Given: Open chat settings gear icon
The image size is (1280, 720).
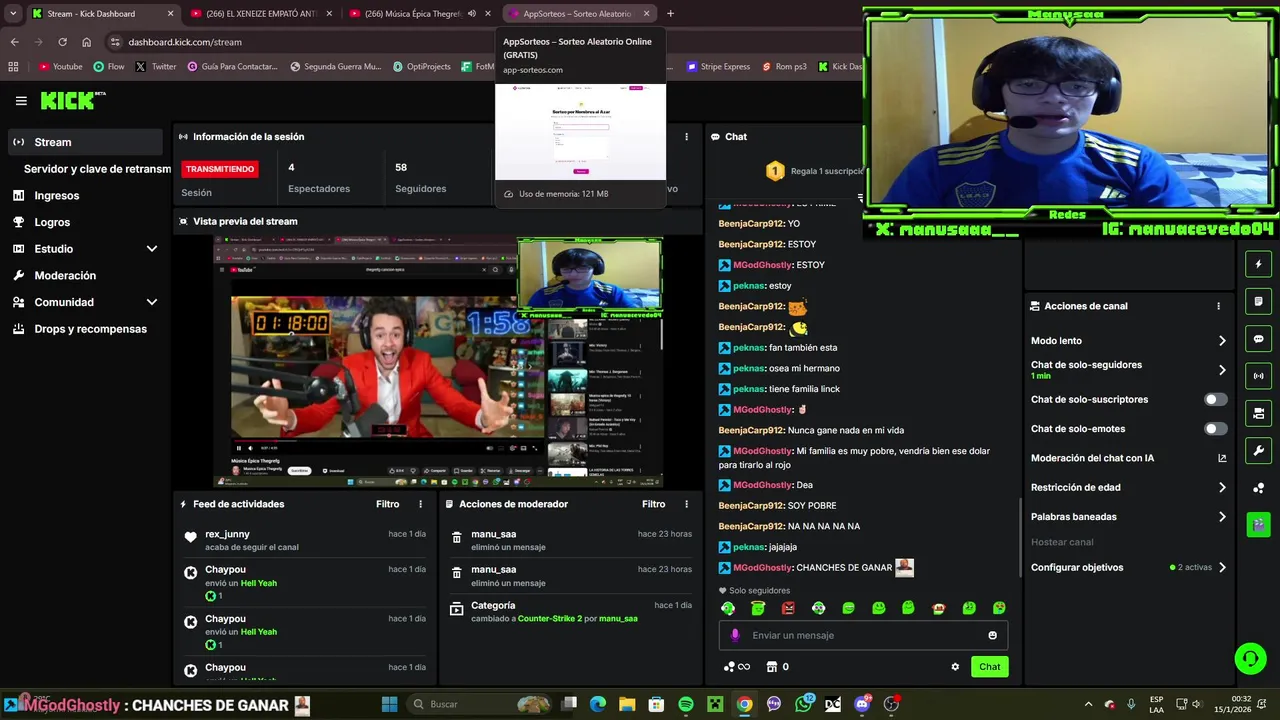Looking at the screenshot, I should [x=955, y=667].
